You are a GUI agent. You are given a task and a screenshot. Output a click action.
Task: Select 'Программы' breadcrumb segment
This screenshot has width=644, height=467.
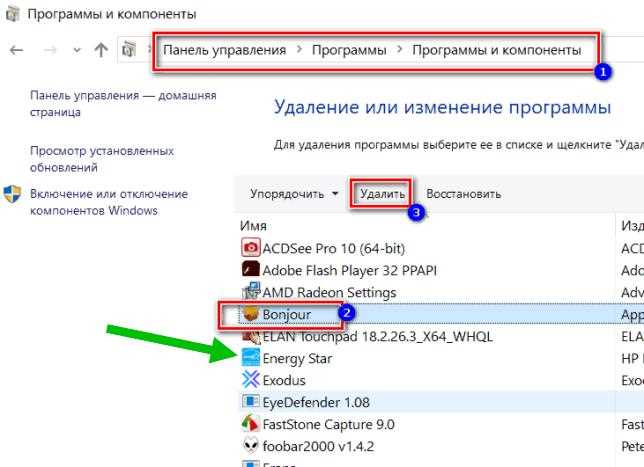[349, 50]
